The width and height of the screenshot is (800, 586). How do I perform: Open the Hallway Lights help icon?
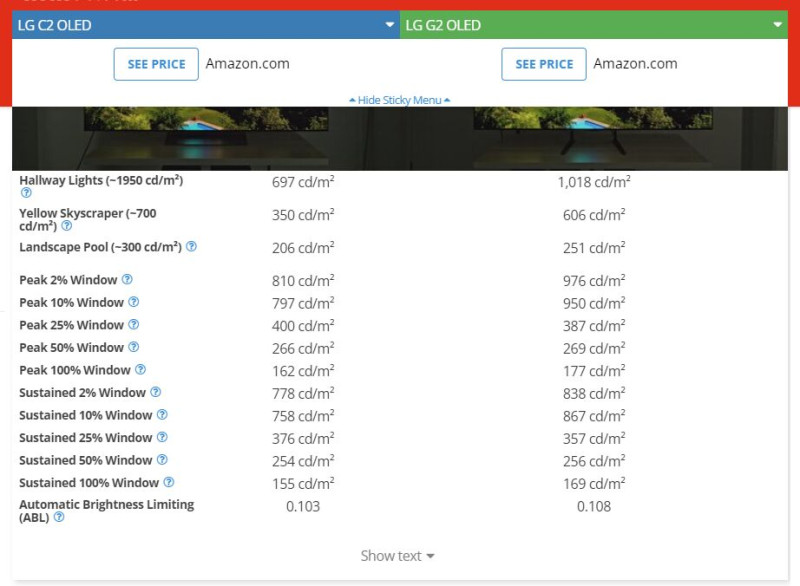26,193
